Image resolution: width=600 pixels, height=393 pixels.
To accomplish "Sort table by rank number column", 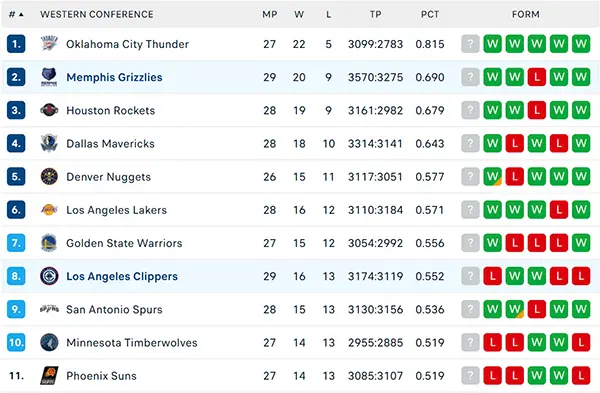I will click(x=16, y=15).
